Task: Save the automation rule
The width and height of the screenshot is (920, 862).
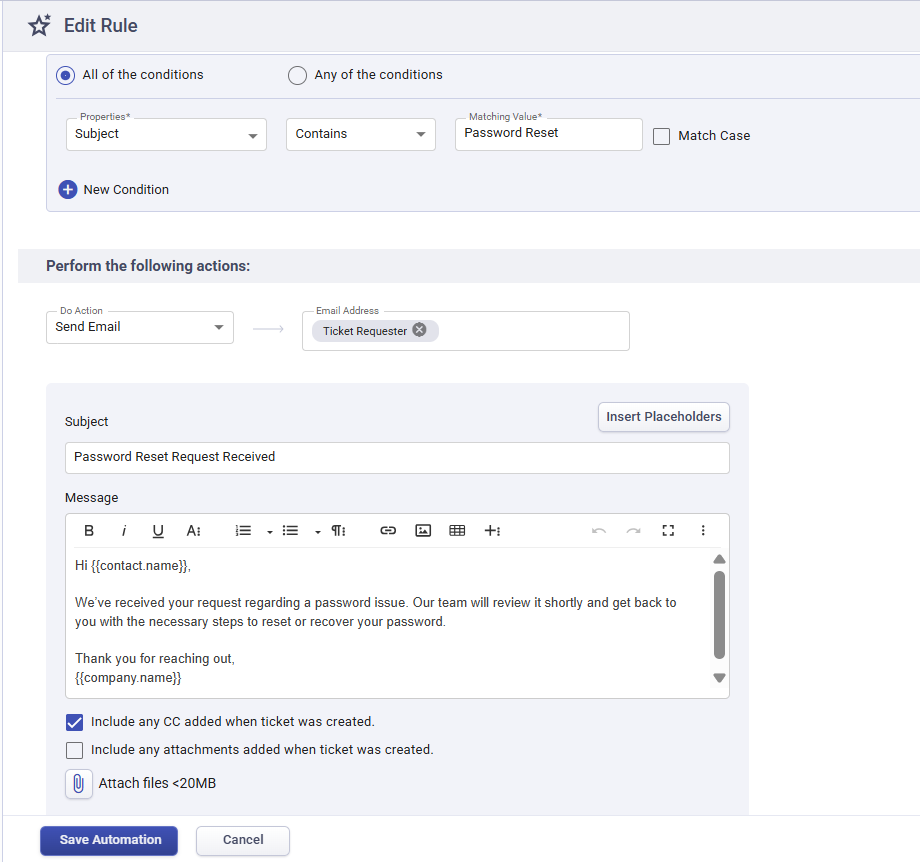Action: 108,840
